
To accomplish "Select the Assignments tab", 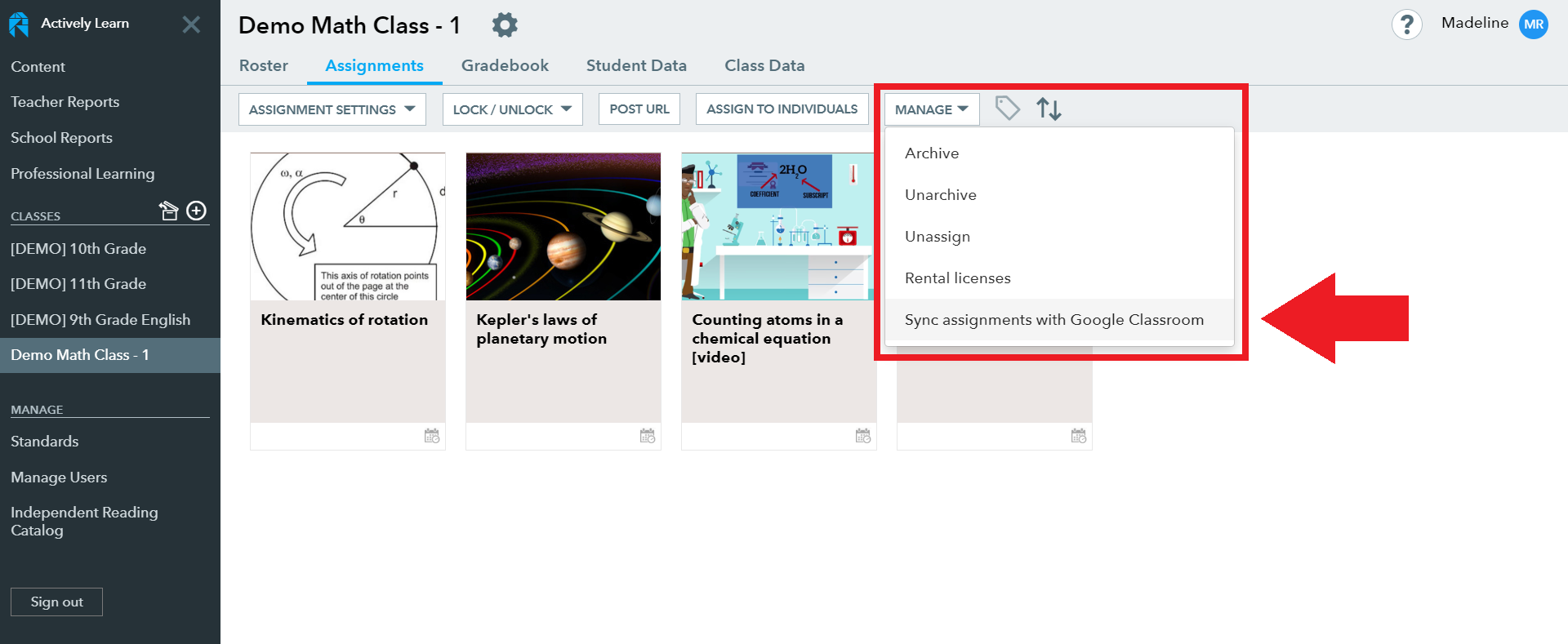I will point(374,65).
